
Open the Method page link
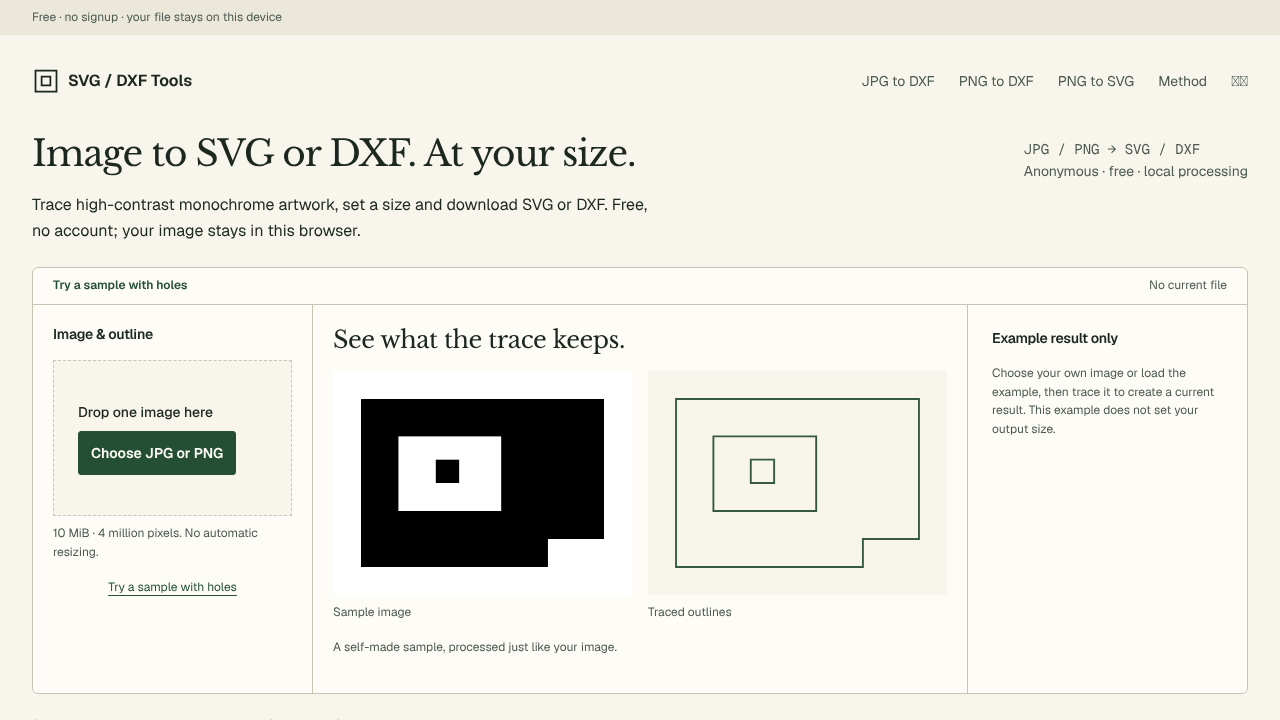(x=1182, y=81)
